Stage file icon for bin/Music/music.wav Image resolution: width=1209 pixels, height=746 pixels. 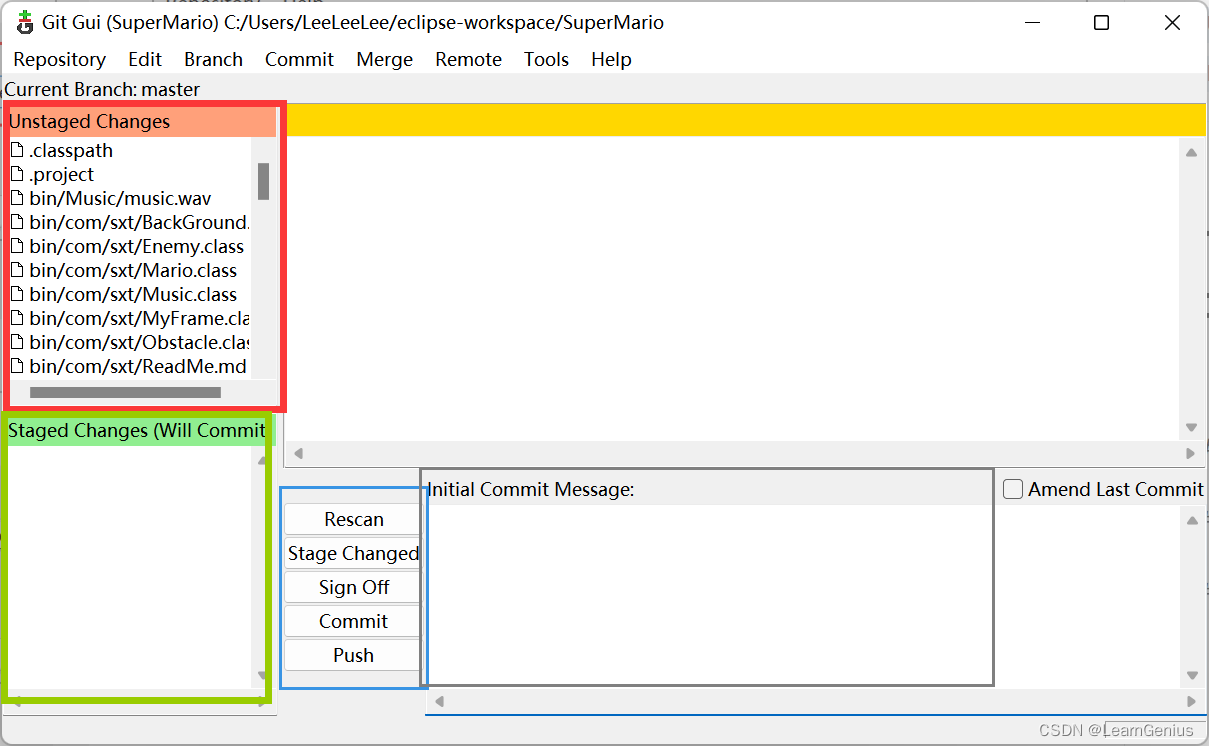[x=16, y=199]
